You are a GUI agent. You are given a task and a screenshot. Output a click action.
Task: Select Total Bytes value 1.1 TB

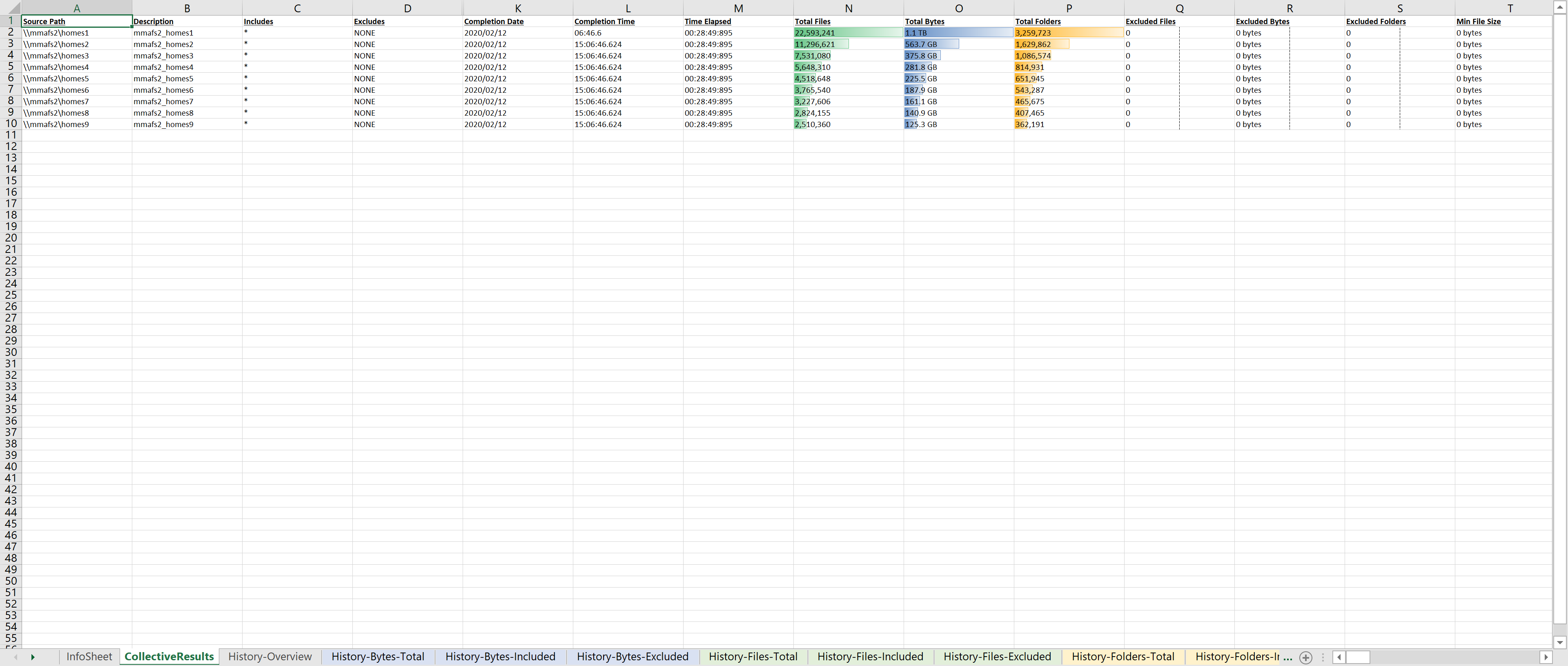tap(959, 33)
